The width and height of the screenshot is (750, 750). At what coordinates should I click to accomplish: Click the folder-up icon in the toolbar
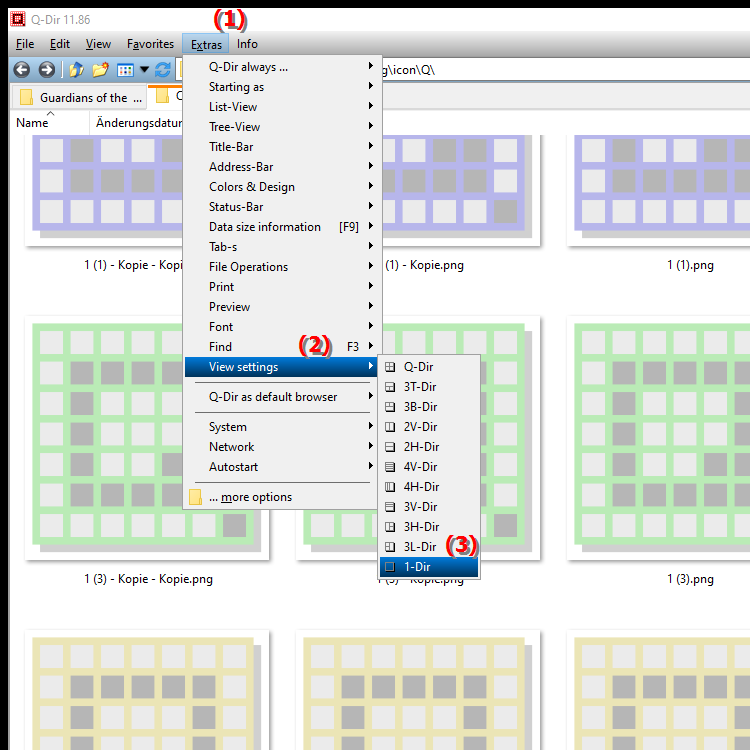[77, 70]
